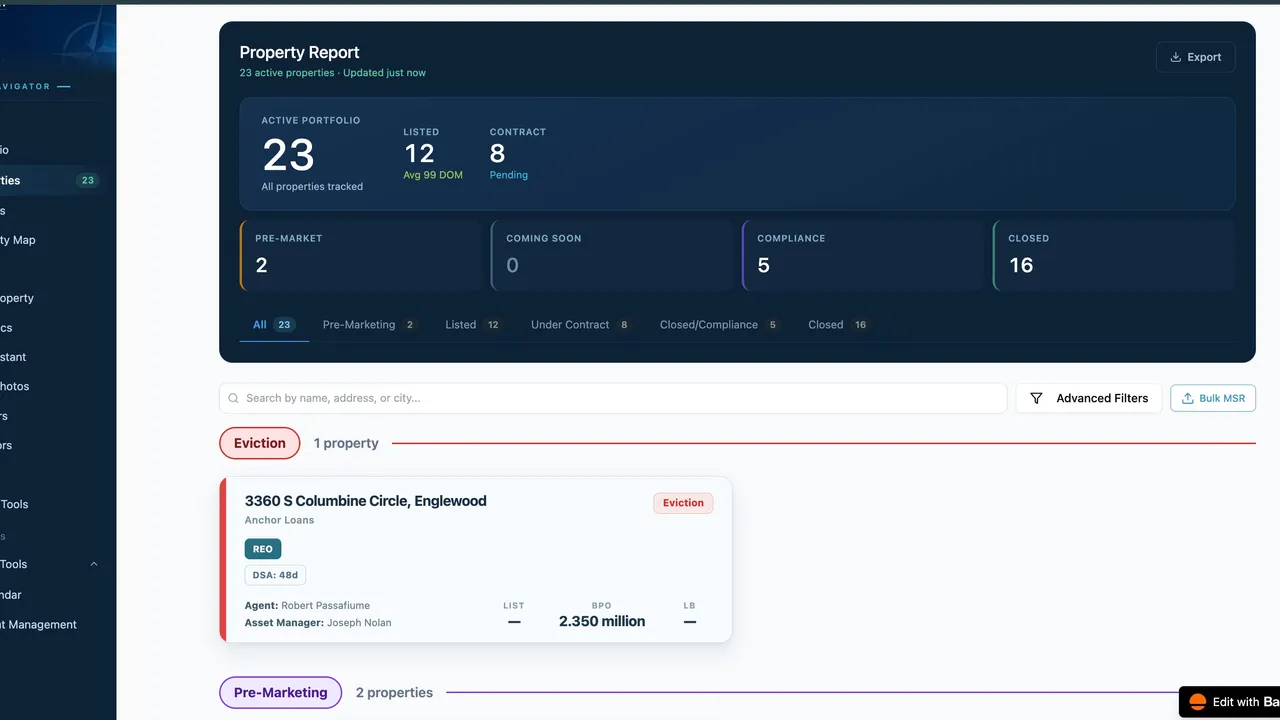Click the Contract count 8
Viewport: 1280px width, 720px height.
(497, 153)
